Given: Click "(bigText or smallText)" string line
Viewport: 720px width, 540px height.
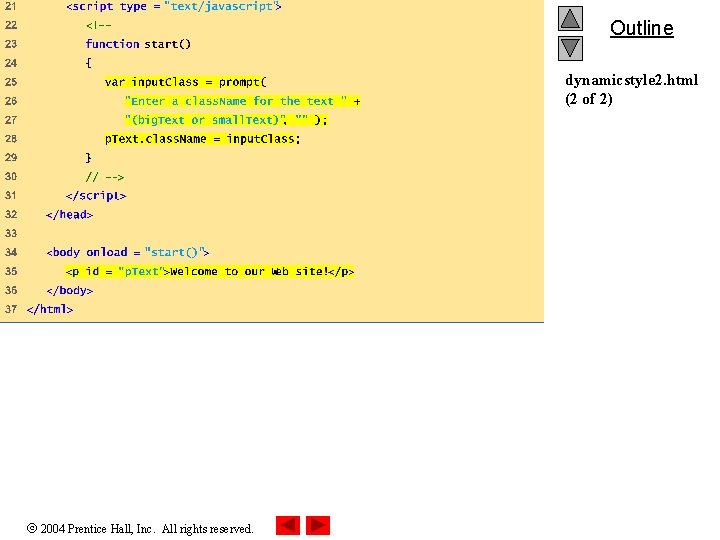Looking at the screenshot, I should pos(226,120).
